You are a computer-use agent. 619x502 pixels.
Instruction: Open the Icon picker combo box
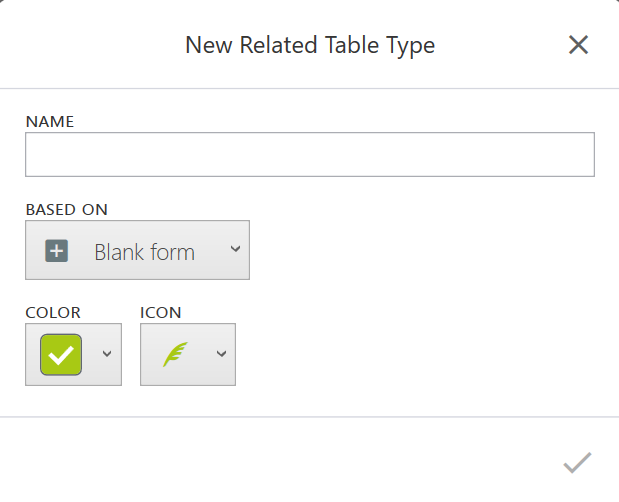(x=188, y=354)
